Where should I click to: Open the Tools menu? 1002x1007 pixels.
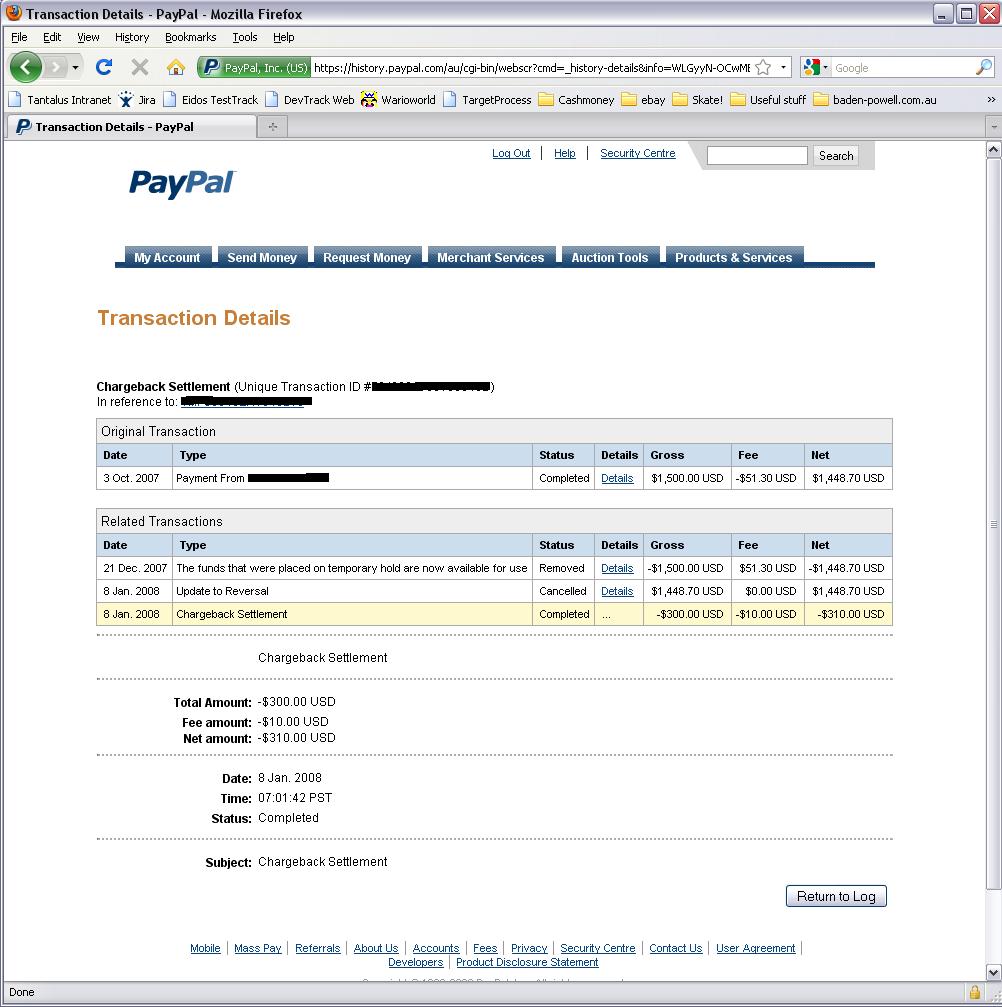(x=245, y=37)
